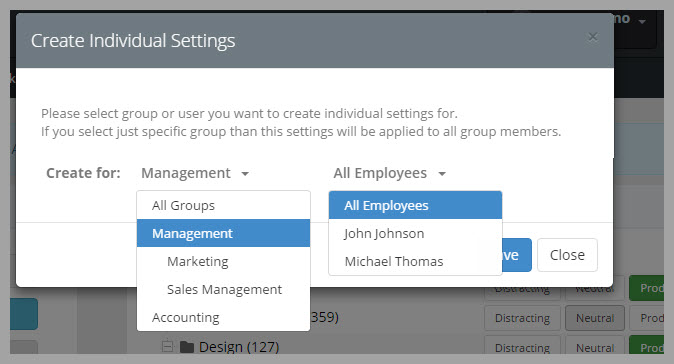The image size is (674, 364).
Task: Set Distracting in the row above Design
Action: pos(522,318)
